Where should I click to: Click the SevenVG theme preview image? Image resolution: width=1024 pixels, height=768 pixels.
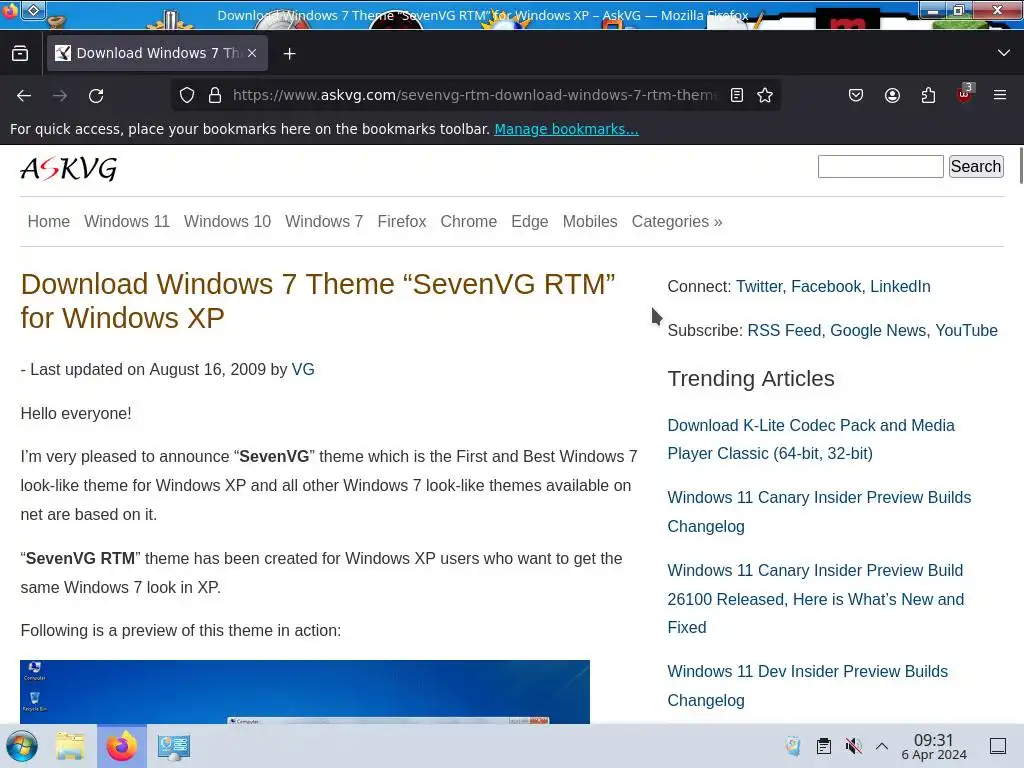pos(305,692)
